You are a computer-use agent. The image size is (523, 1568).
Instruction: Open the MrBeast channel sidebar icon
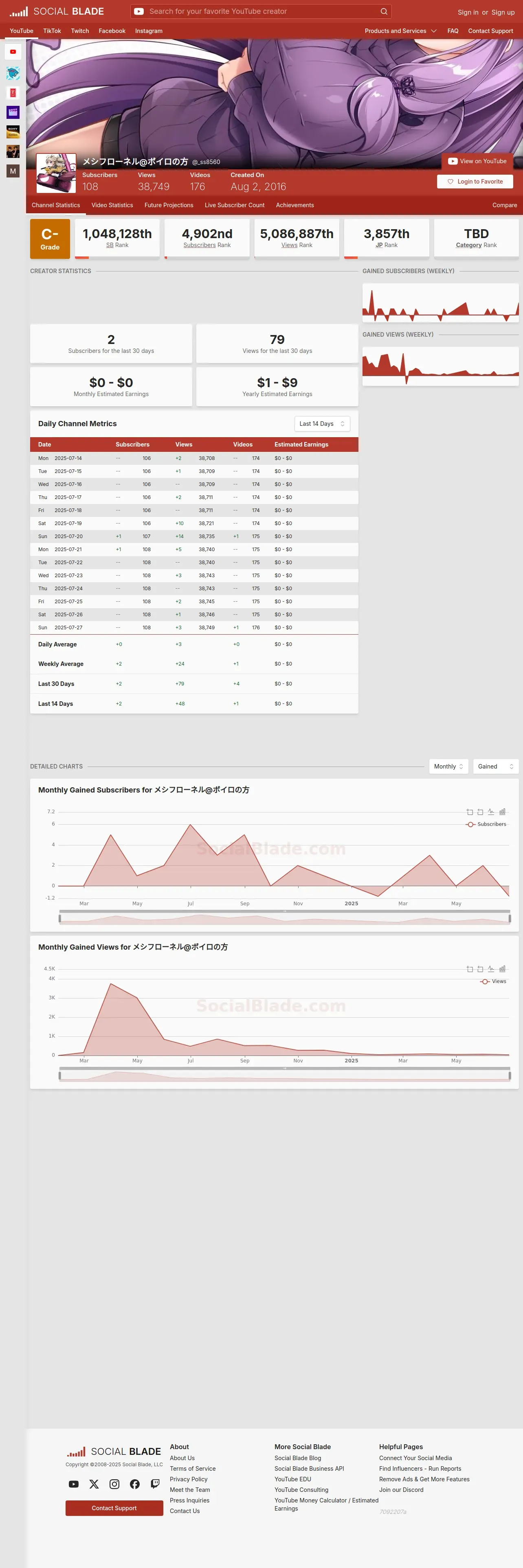click(13, 73)
